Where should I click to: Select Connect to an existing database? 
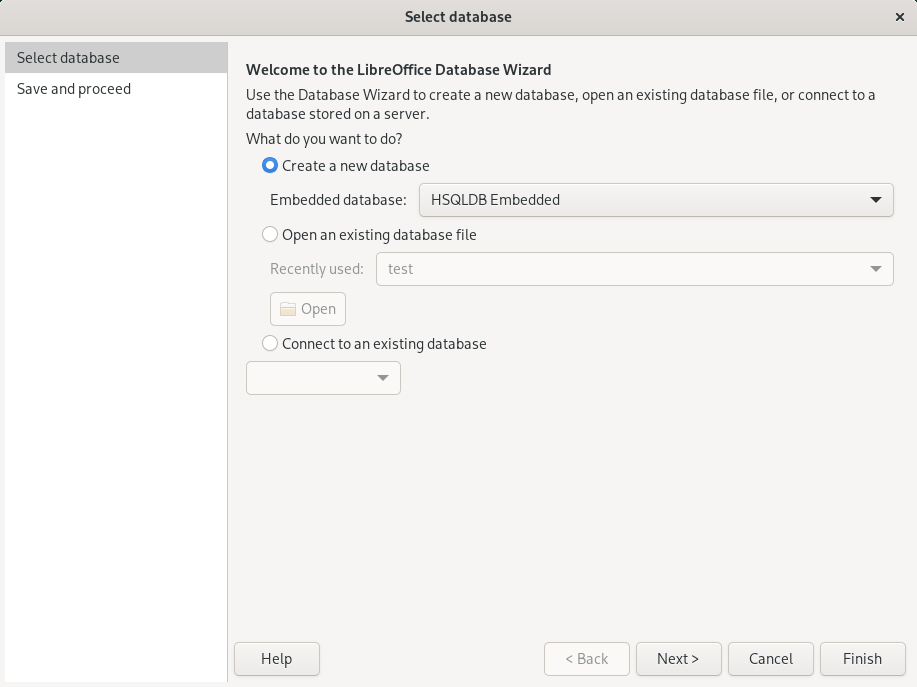coord(270,343)
